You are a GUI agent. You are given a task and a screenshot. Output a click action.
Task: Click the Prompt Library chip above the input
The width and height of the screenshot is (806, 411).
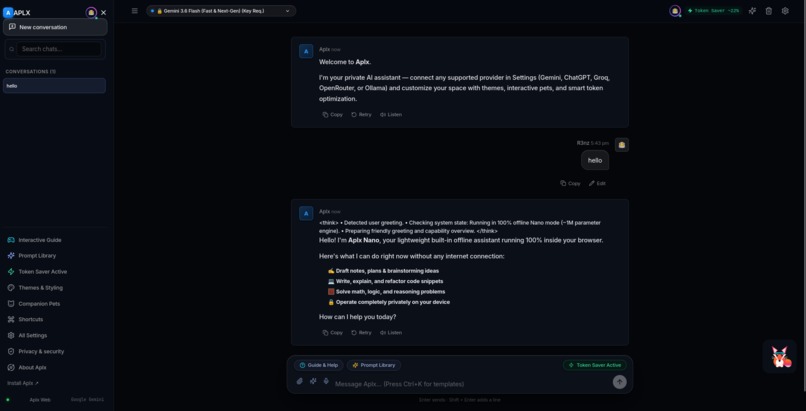[x=374, y=365]
